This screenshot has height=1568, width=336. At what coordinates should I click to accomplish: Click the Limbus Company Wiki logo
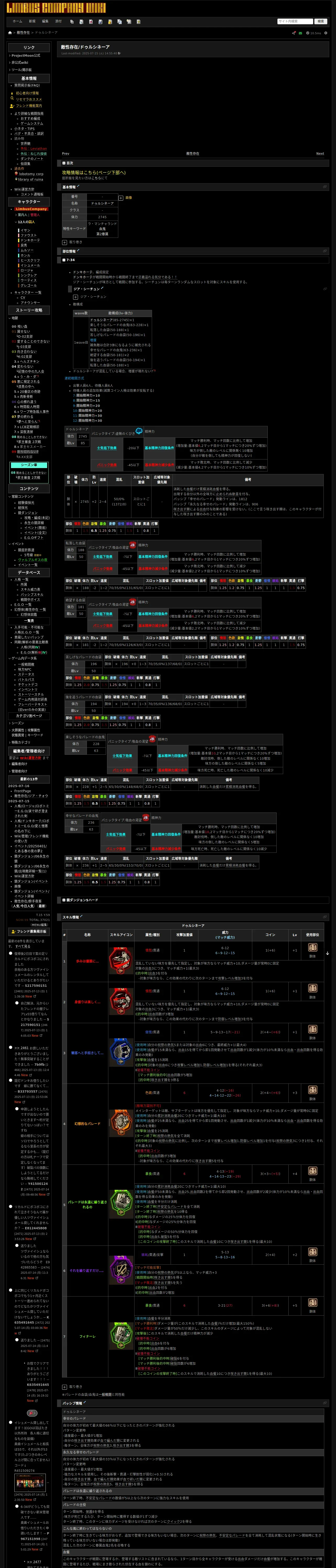pos(55,8)
